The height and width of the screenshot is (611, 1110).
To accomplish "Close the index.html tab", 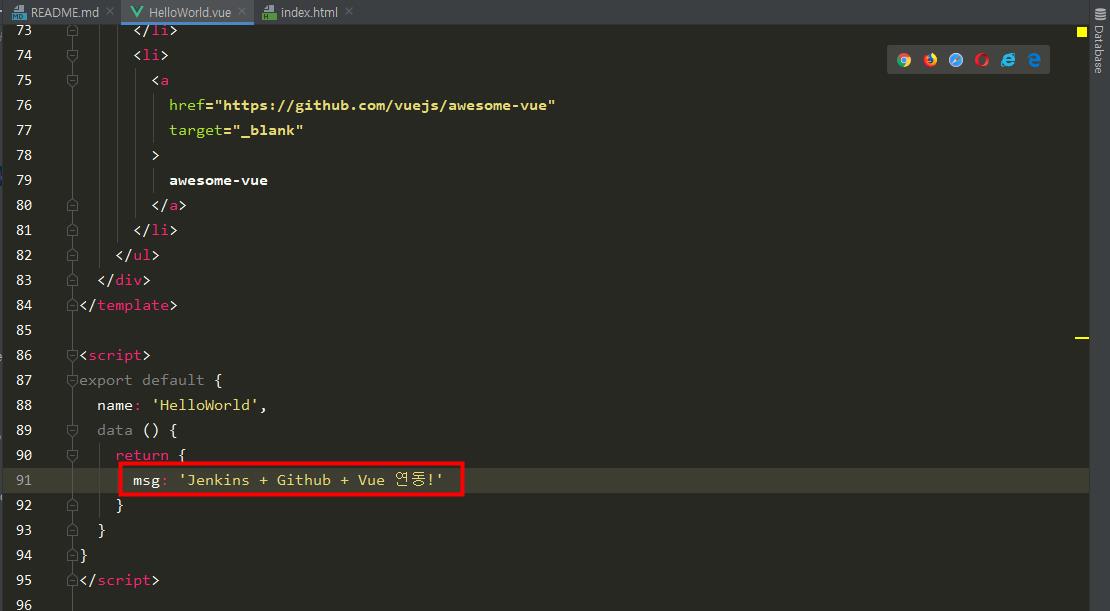I will [x=349, y=11].
